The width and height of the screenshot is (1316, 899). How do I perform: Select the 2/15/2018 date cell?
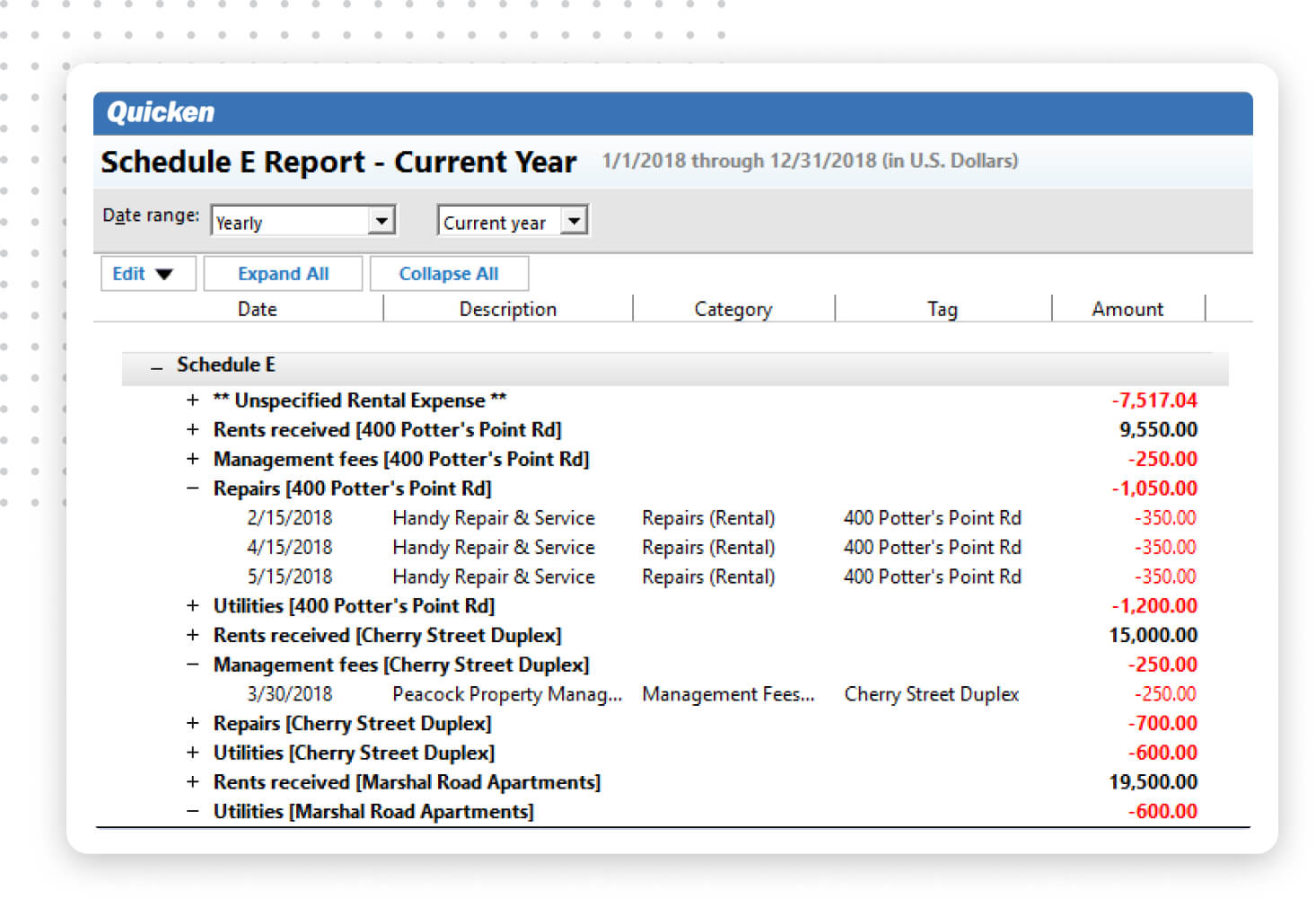(x=290, y=518)
